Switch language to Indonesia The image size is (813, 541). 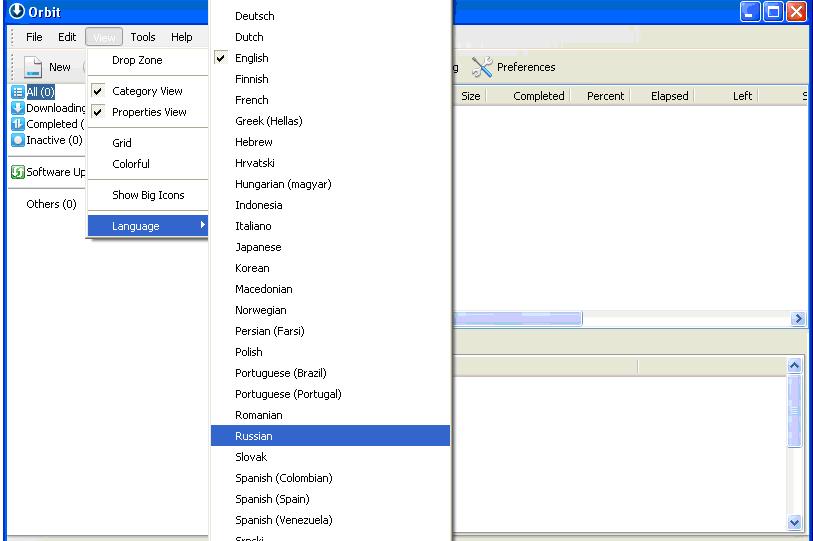pyautogui.click(x=330, y=205)
